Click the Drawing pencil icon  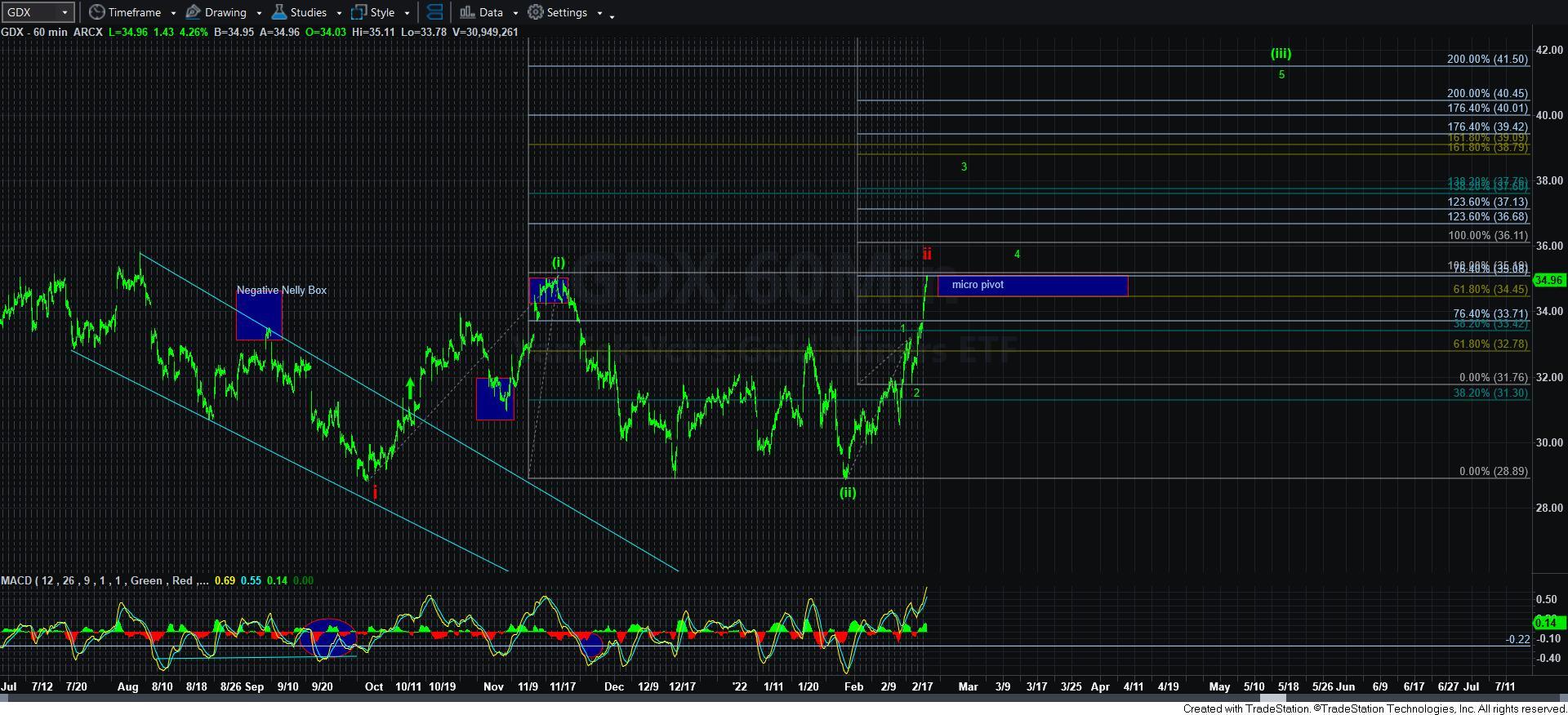coord(194,12)
